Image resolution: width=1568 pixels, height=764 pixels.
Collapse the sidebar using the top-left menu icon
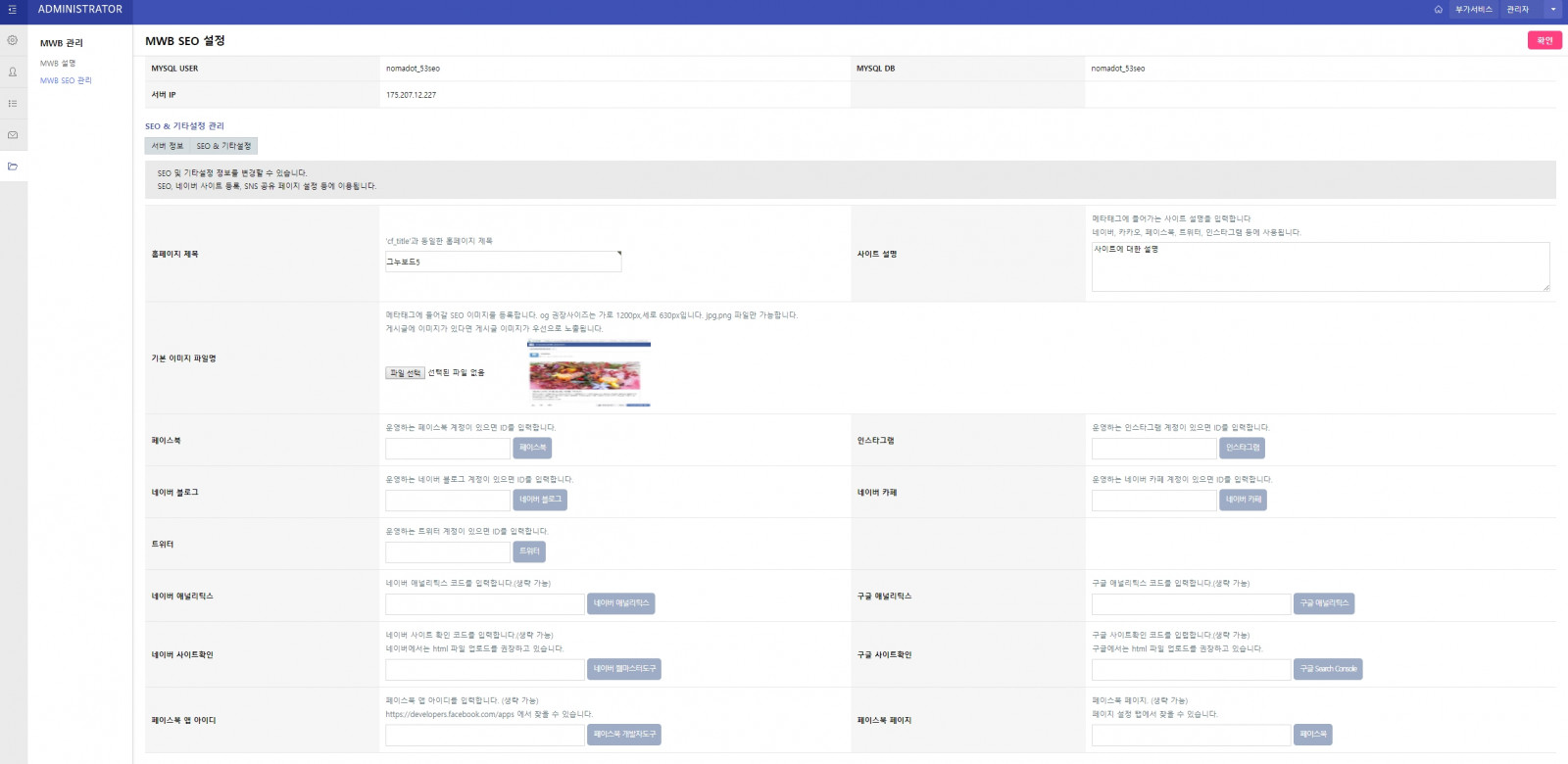click(x=12, y=10)
